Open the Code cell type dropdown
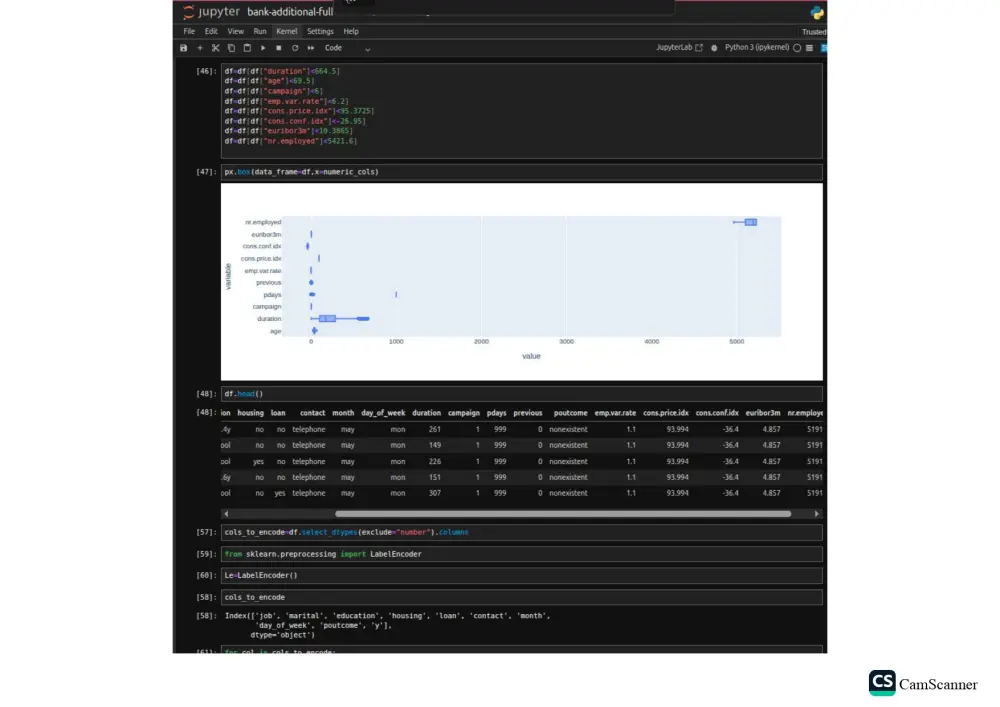 pyautogui.click(x=334, y=47)
